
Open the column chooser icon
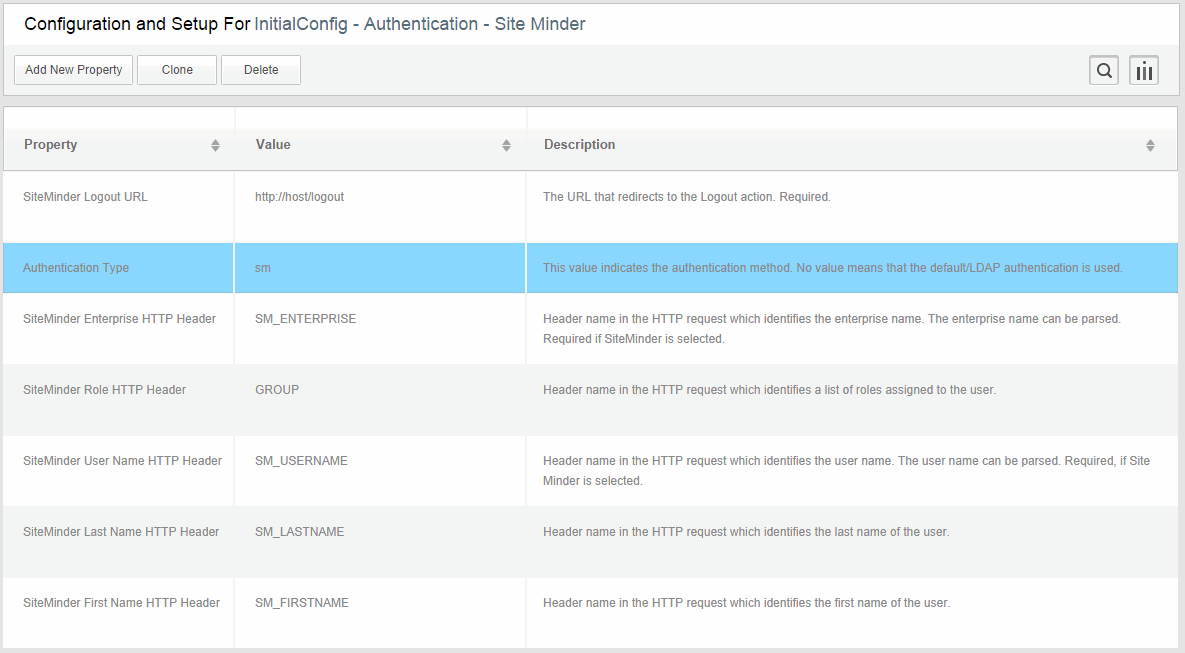pyautogui.click(x=1144, y=70)
